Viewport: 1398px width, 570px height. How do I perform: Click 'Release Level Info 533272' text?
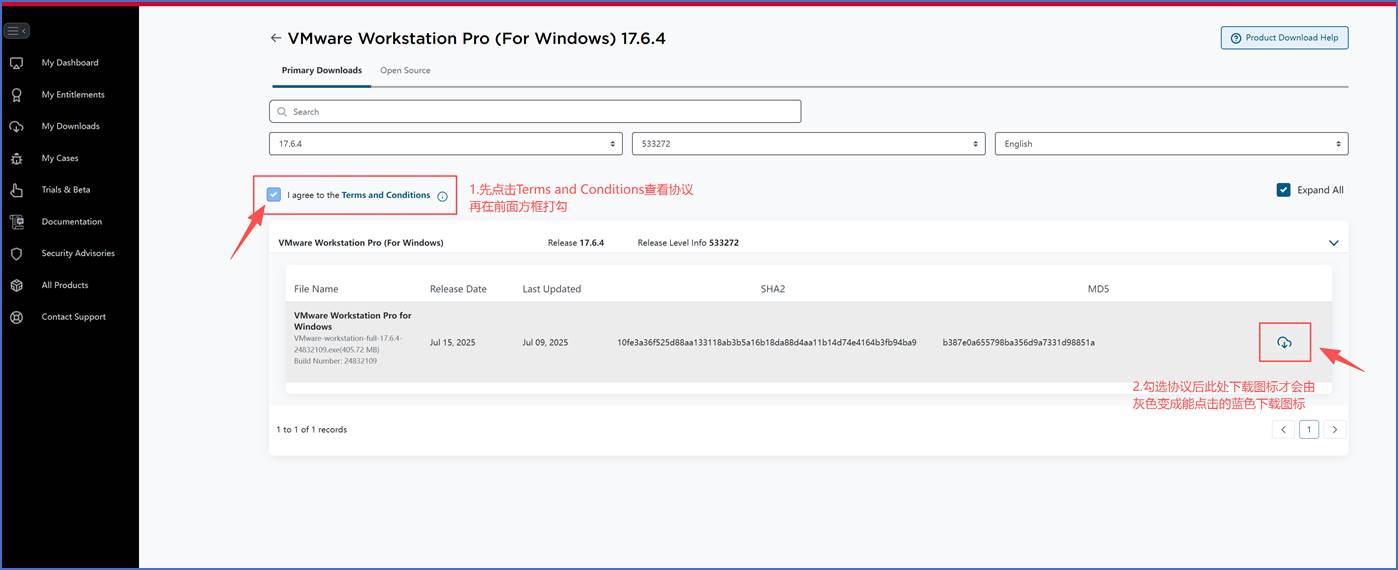(x=688, y=243)
